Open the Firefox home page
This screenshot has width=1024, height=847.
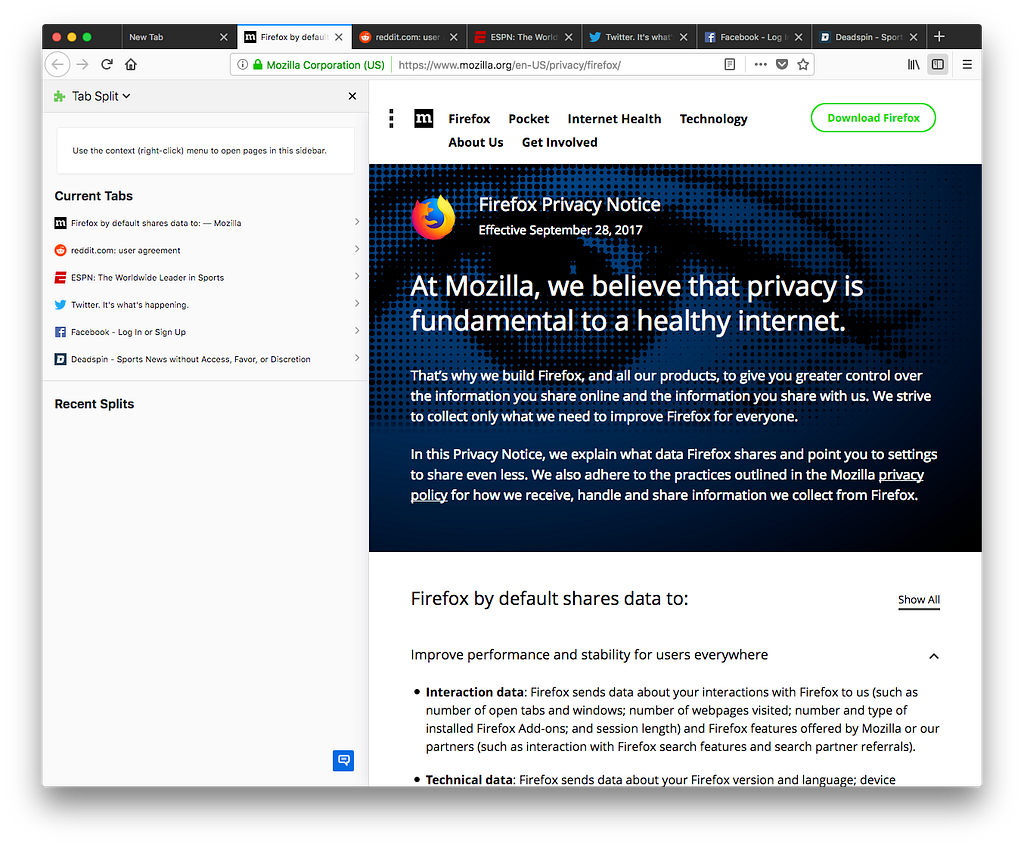131,64
